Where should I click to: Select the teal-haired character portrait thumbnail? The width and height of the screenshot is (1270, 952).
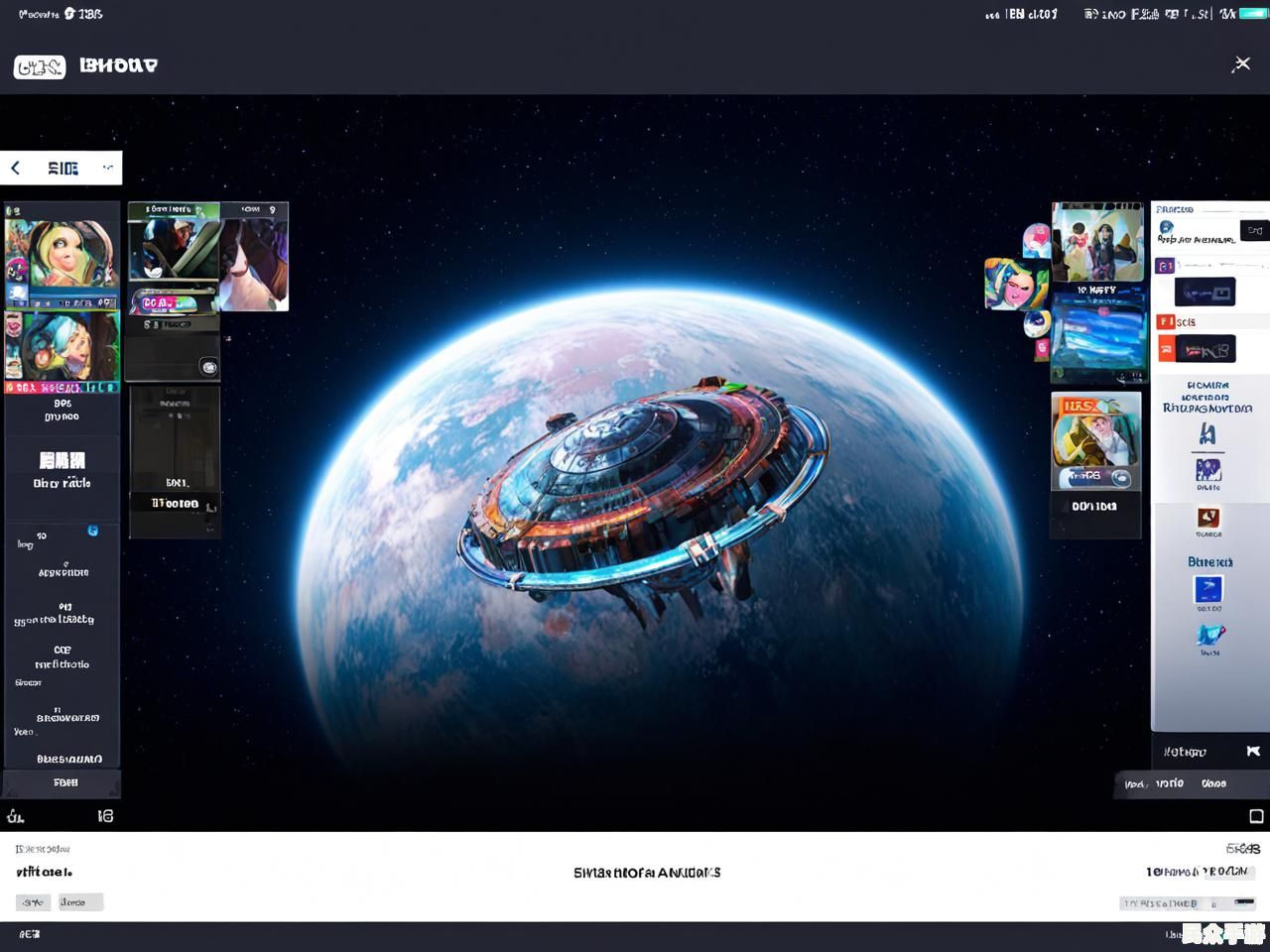coord(62,347)
